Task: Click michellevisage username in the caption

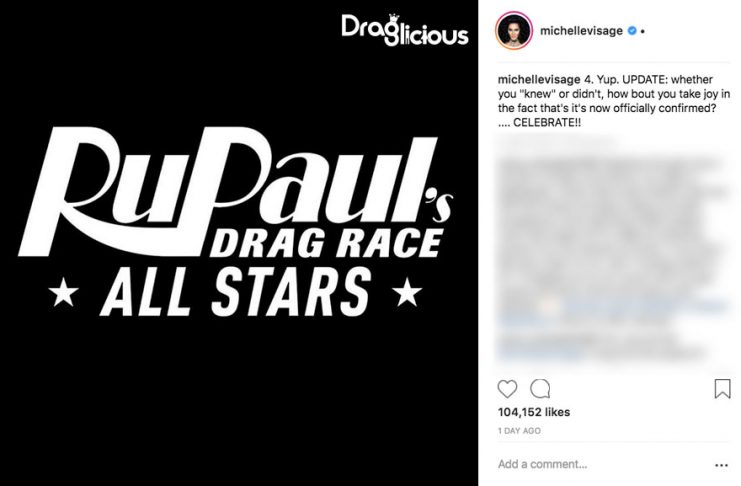Action: pyautogui.click(x=539, y=79)
